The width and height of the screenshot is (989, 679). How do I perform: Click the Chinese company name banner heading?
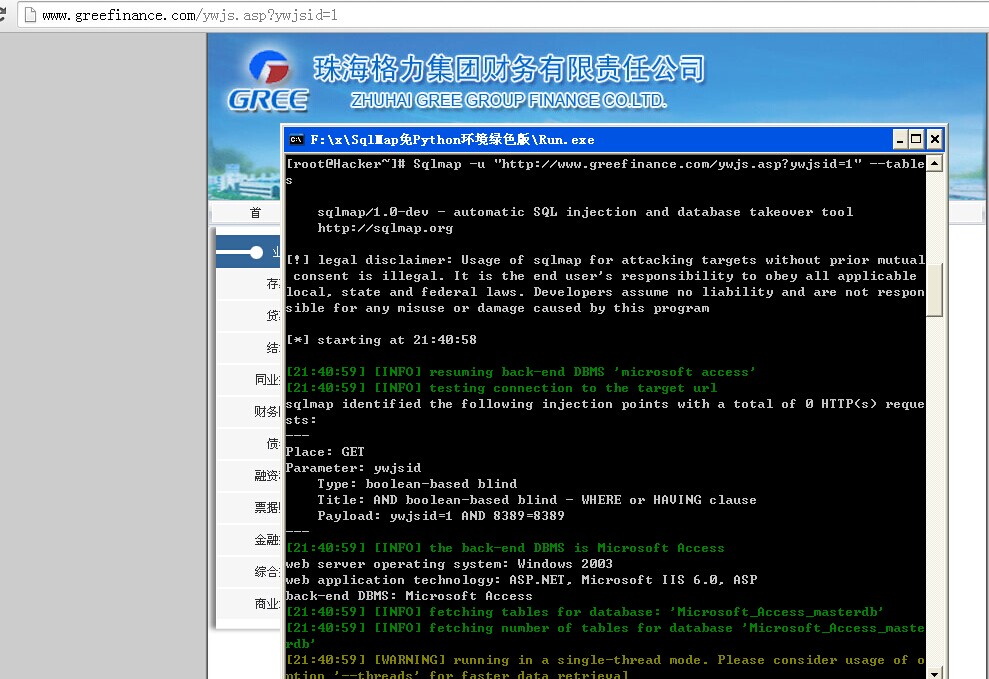pos(509,68)
